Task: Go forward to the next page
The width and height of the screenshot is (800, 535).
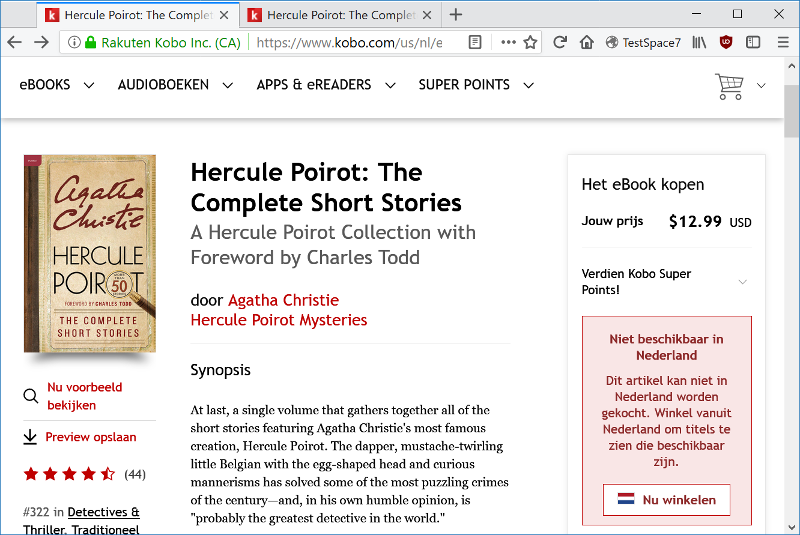Action: (x=41, y=42)
